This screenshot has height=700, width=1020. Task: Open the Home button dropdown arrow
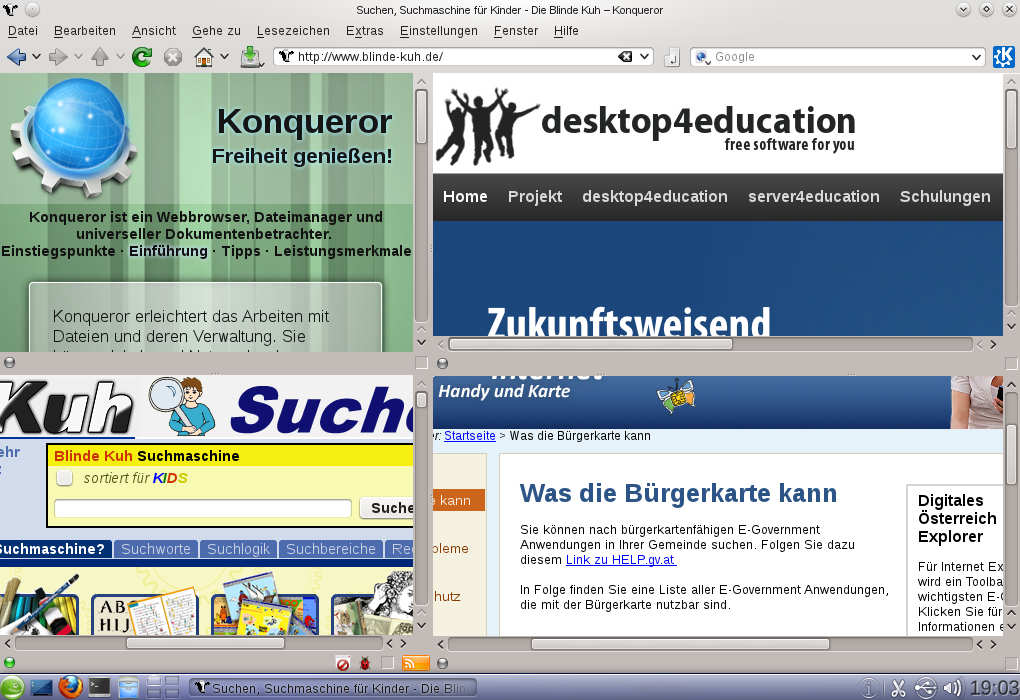(x=224, y=57)
